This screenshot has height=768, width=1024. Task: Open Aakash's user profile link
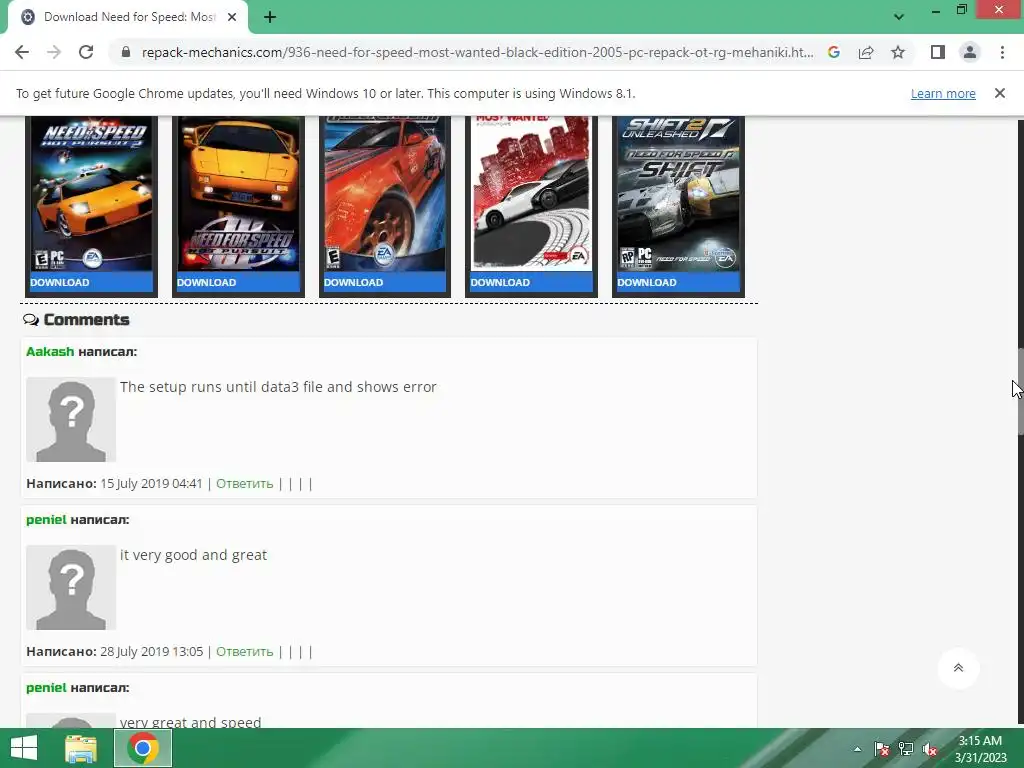click(x=50, y=351)
